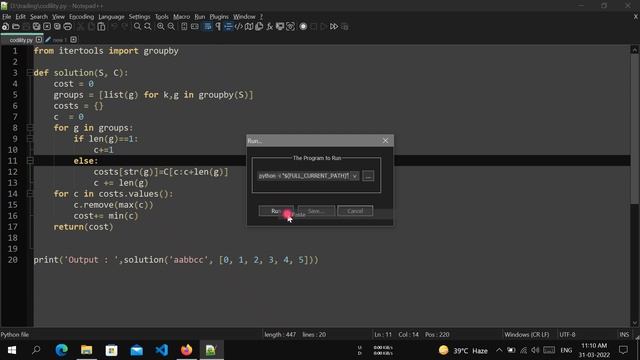Click the volume icon in system tray
This screenshot has height=360, width=640.
(x=535, y=350)
